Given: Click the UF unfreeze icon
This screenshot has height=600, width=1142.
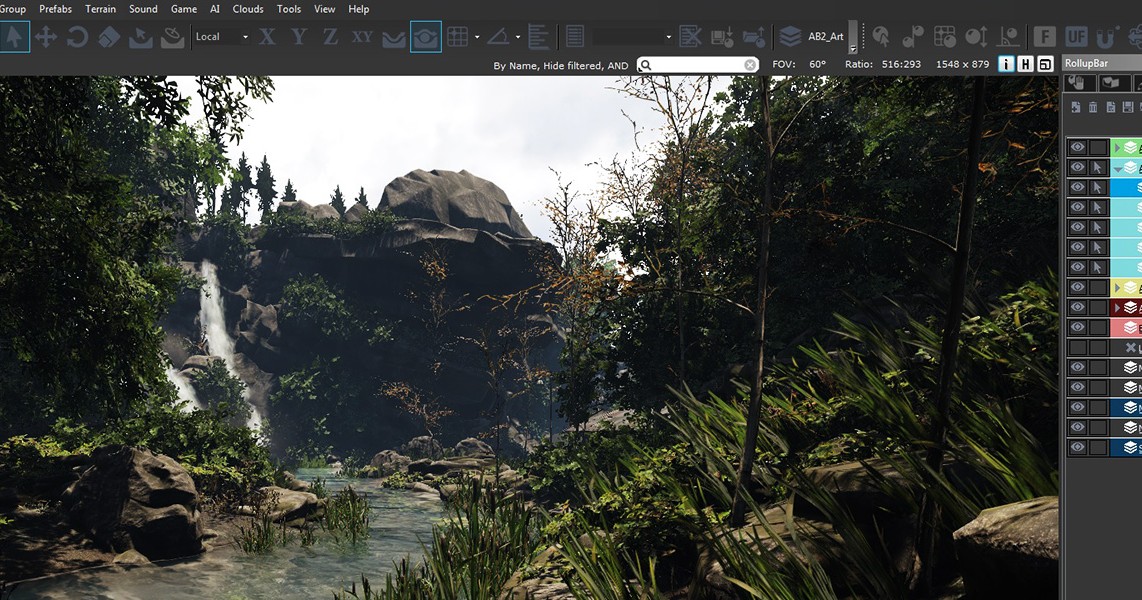Looking at the screenshot, I should [1076, 36].
